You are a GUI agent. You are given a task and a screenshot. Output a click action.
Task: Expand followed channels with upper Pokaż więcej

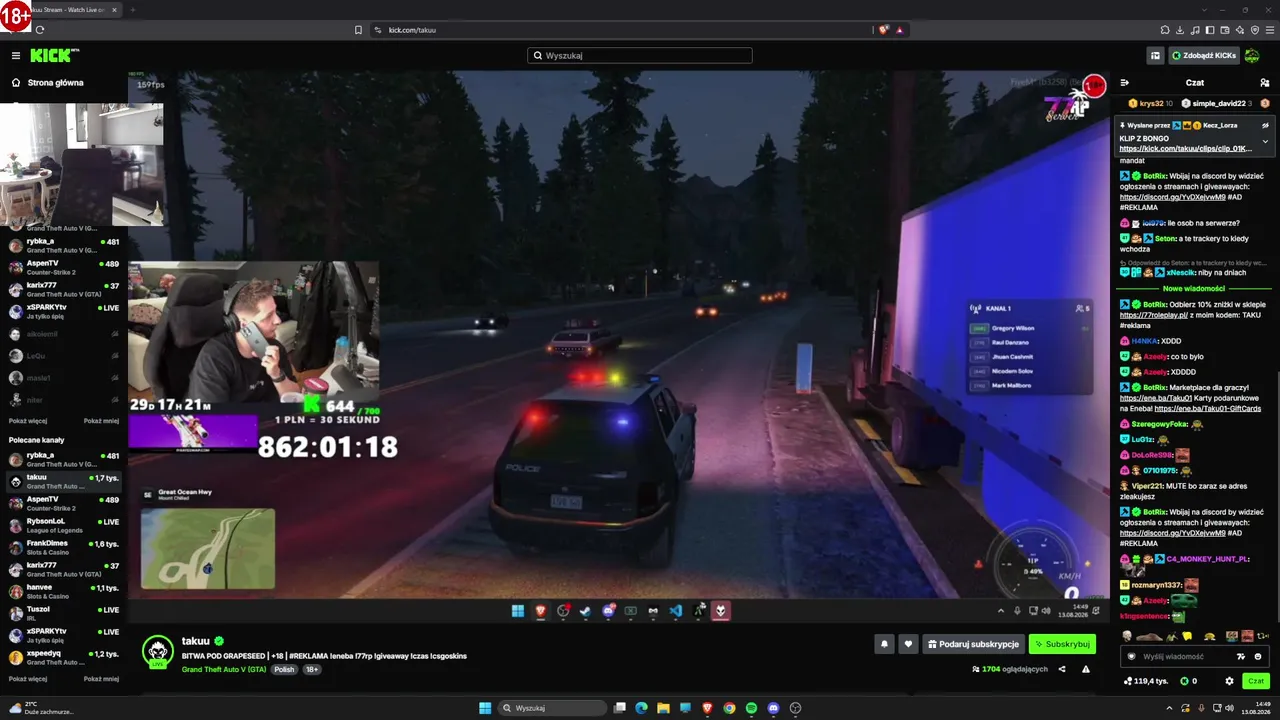(x=28, y=421)
